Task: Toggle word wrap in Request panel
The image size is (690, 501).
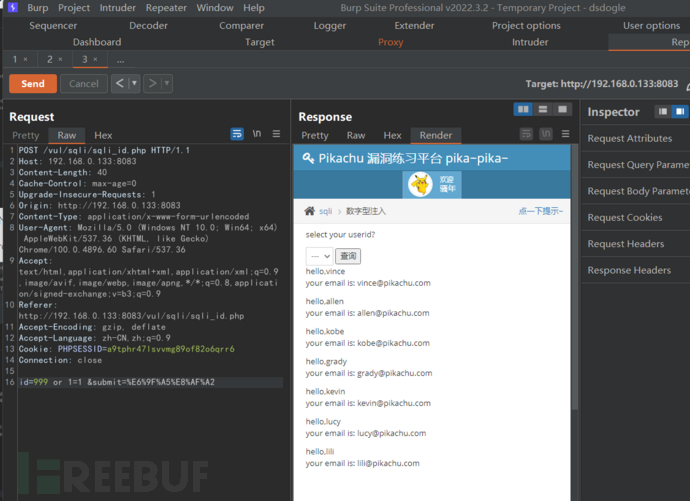Action: coord(237,134)
